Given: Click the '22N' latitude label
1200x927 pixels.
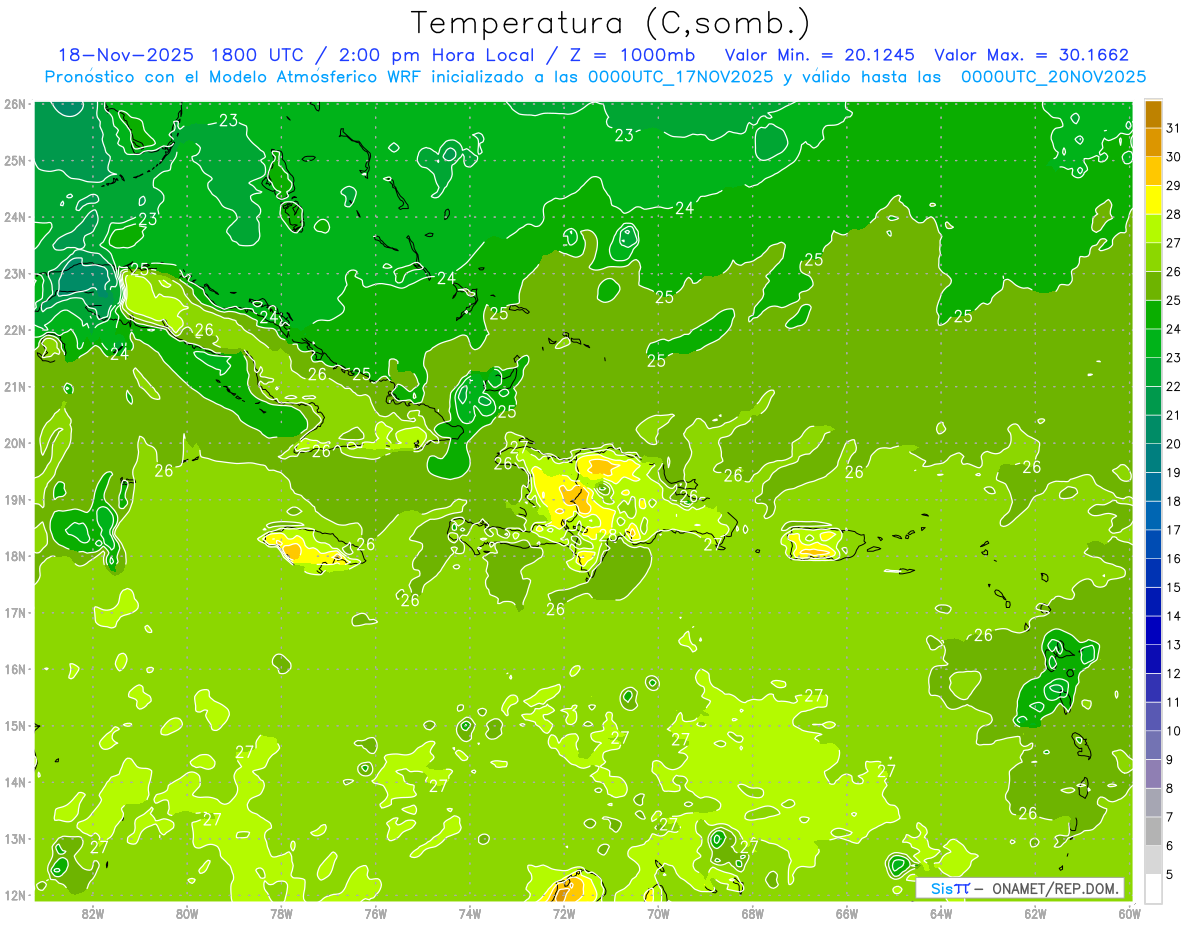Looking at the screenshot, I should (15, 330).
